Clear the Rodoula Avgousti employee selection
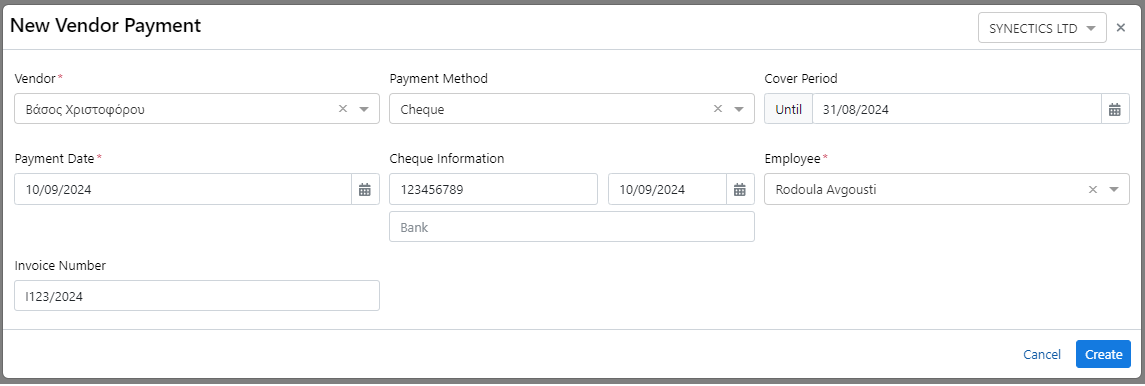 pyautogui.click(x=1093, y=189)
